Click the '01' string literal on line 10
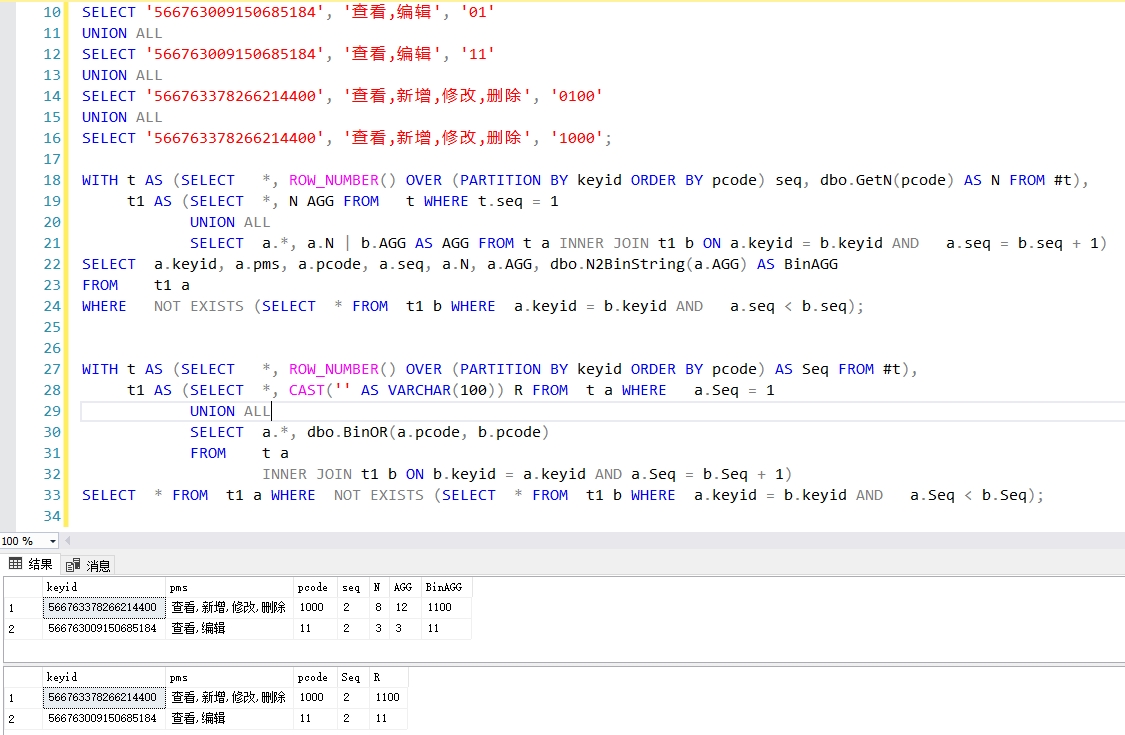Screen dimensions: 1125x735 (477, 12)
